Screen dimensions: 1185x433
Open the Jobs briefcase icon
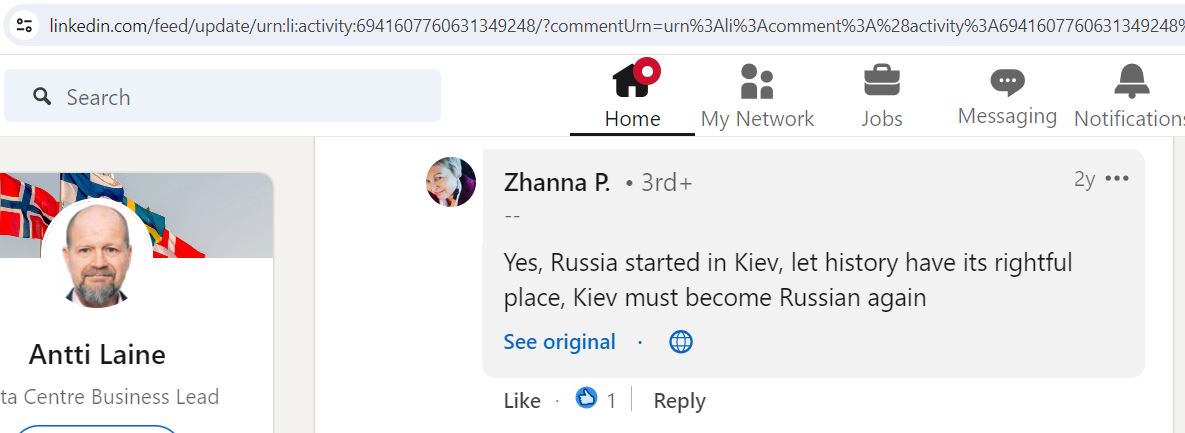click(881, 80)
